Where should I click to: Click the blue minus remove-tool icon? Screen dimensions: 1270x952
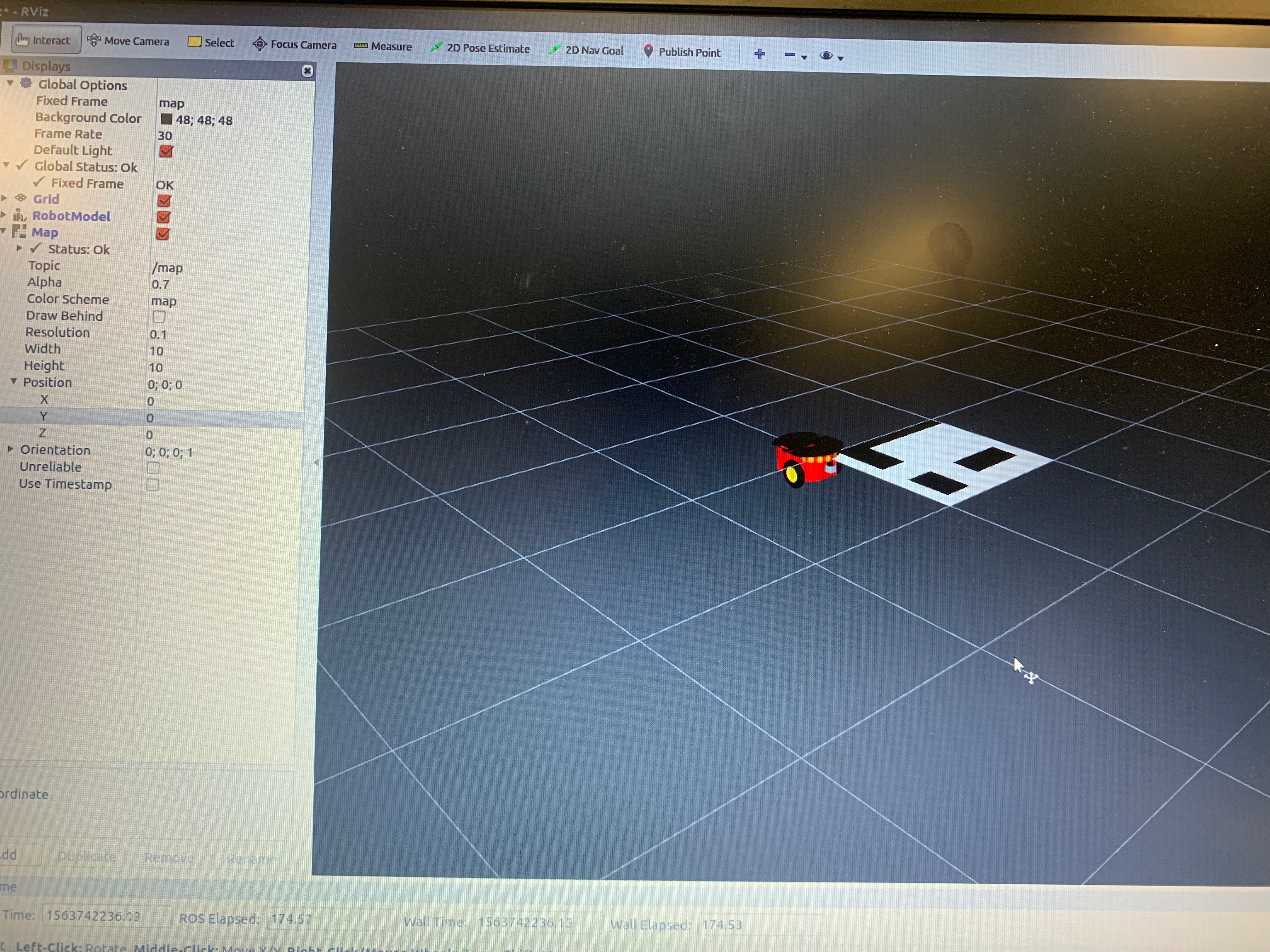point(789,54)
